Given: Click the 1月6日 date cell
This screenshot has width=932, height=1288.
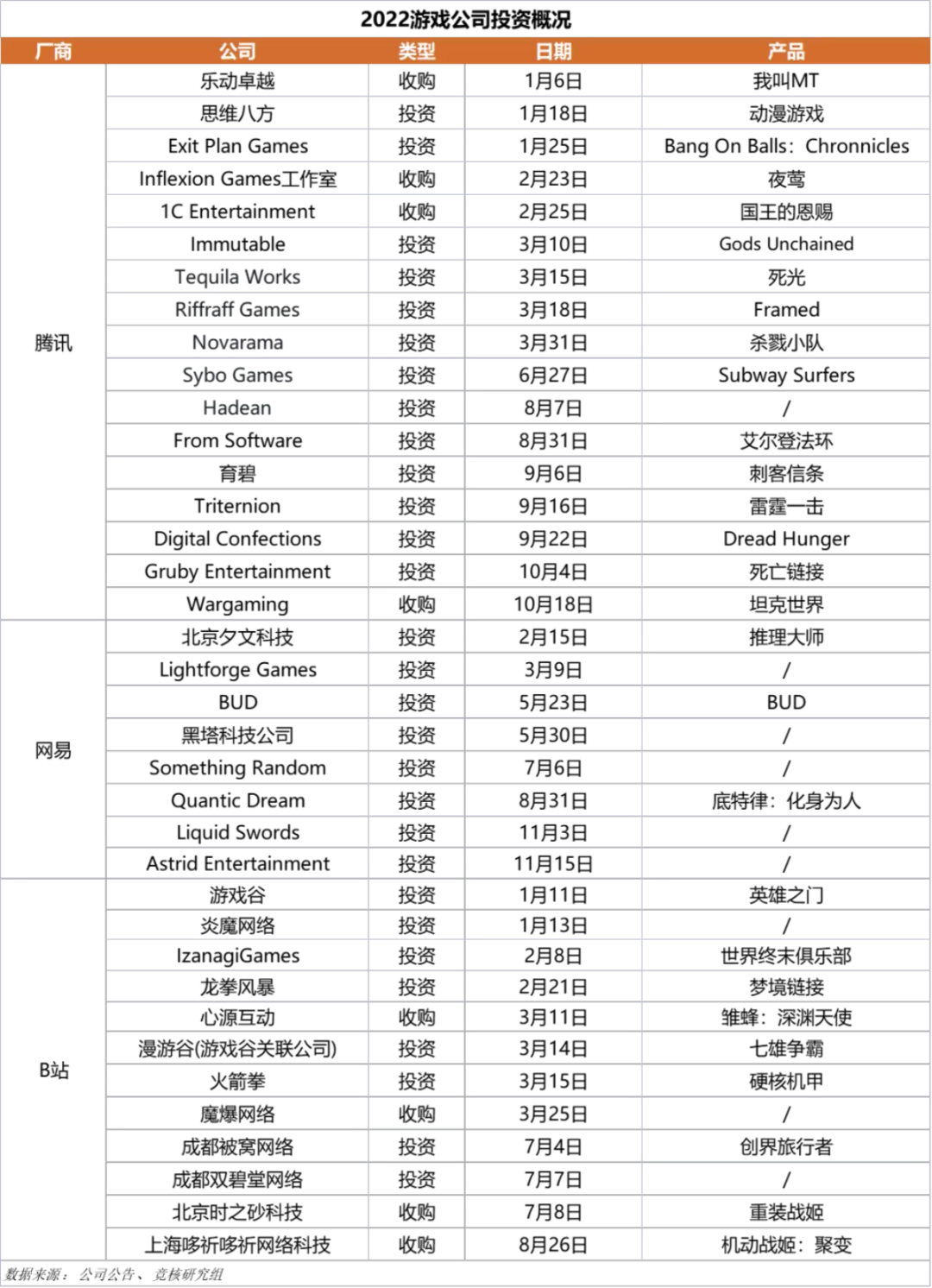Looking at the screenshot, I should tap(553, 81).
